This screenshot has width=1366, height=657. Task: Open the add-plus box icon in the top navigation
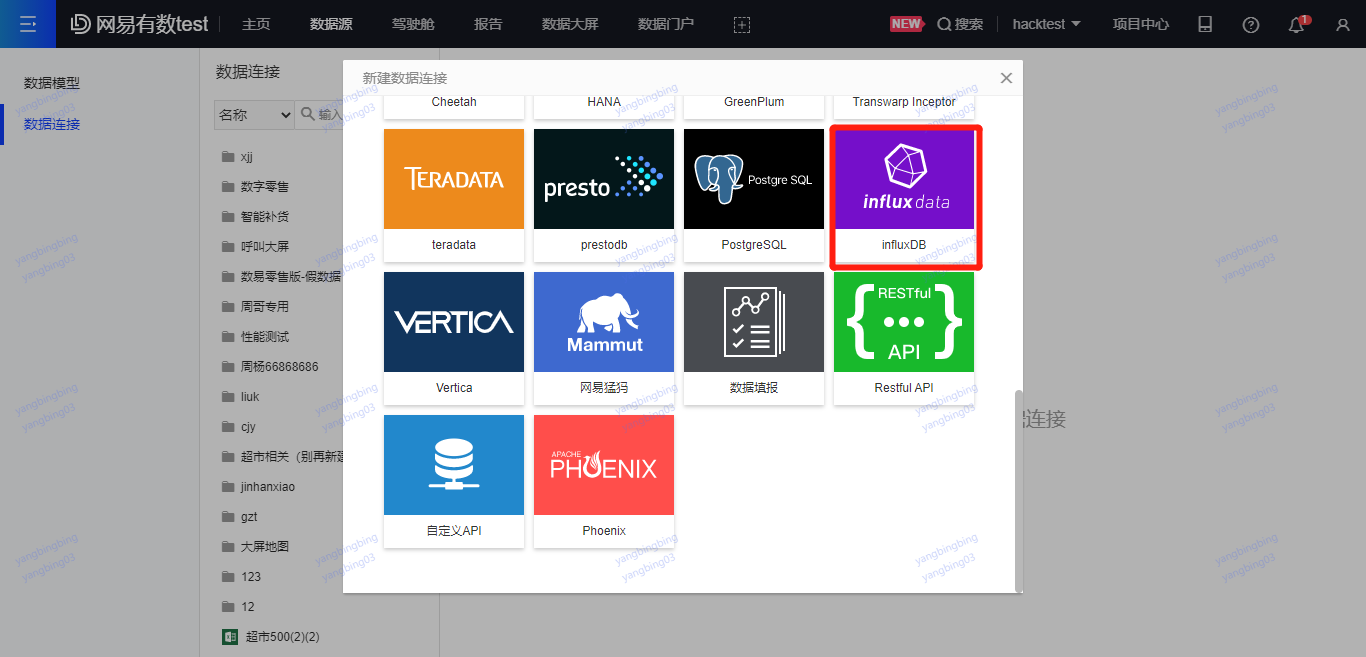(742, 24)
